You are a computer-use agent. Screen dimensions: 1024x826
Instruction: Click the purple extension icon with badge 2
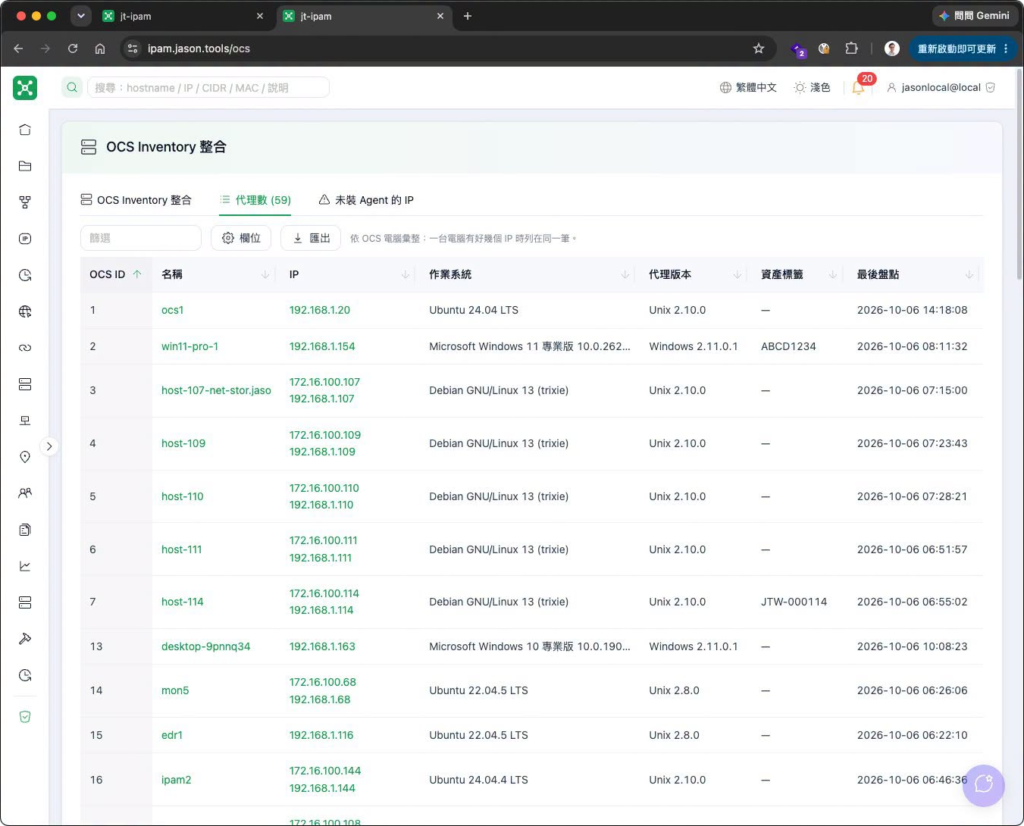pos(798,49)
